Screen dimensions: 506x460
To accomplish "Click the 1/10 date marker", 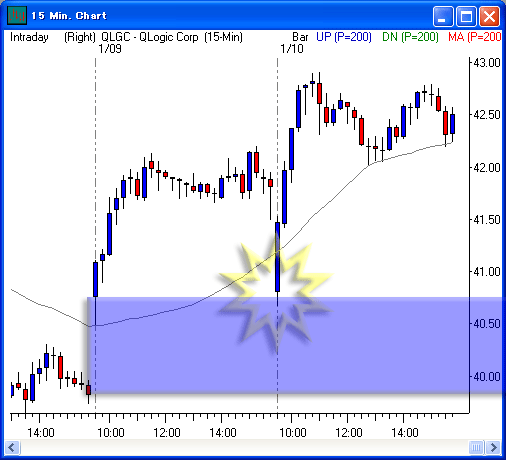I will click(x=292, y=49).
